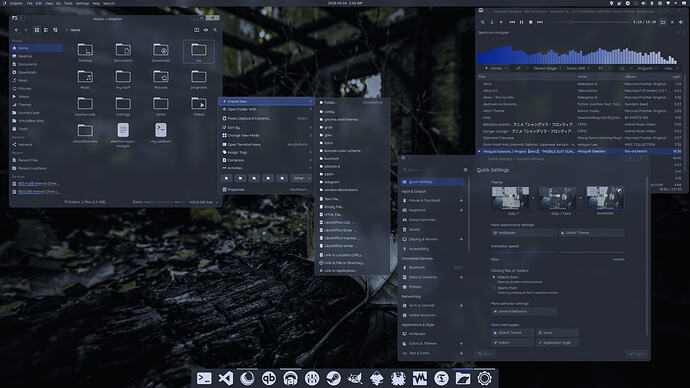Select the middle dark theme thumbnail
690x388 pixels.
(558, 198)
